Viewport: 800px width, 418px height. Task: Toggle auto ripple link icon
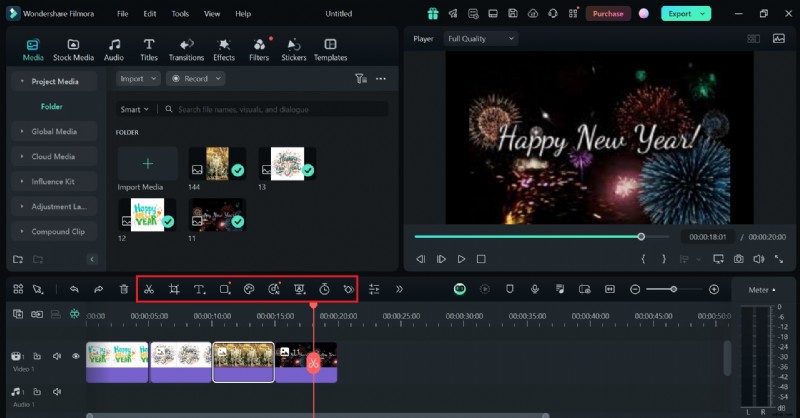point(37,314)
